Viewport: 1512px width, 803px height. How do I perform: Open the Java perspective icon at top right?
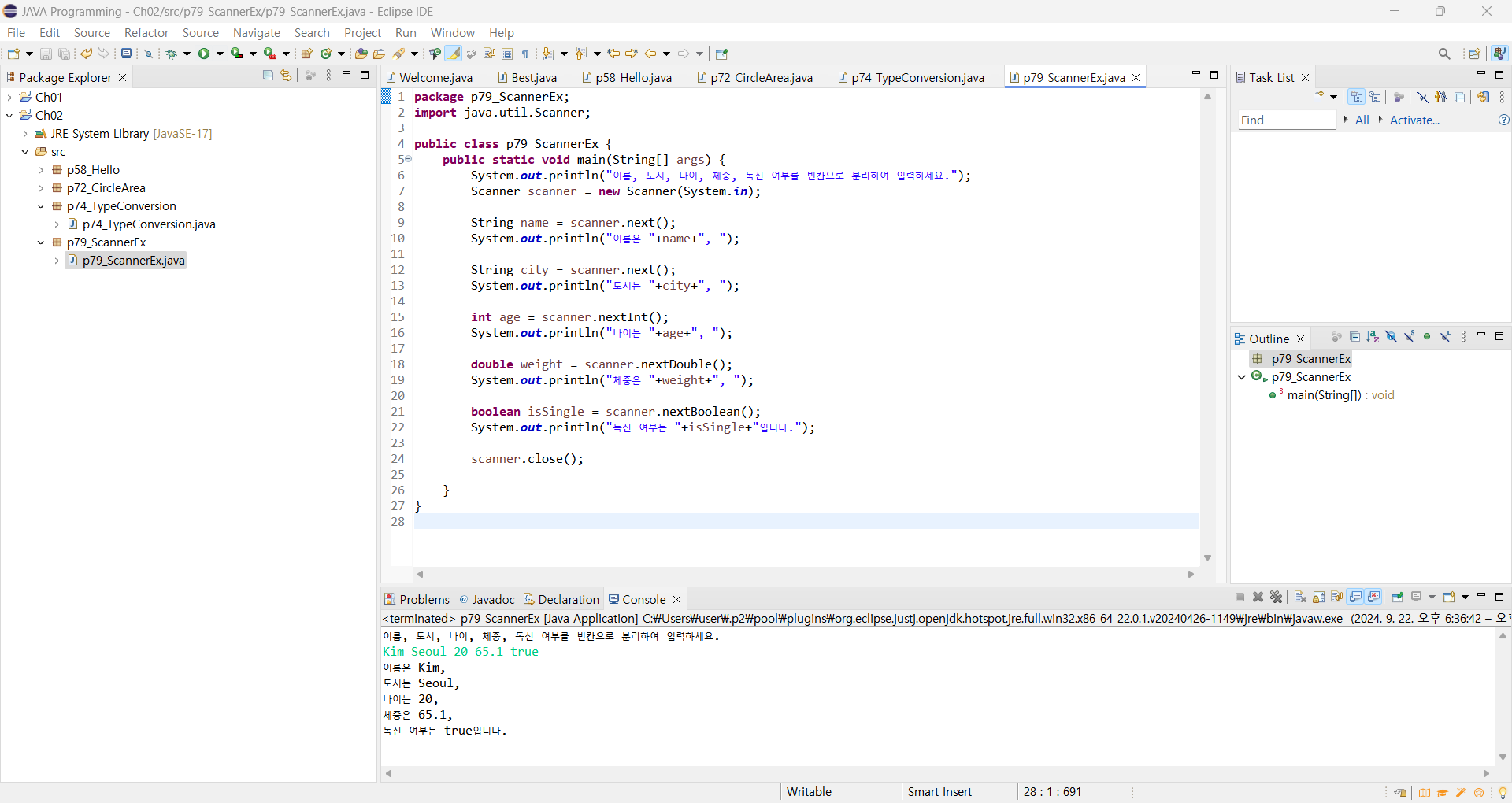pos(1499,54)
